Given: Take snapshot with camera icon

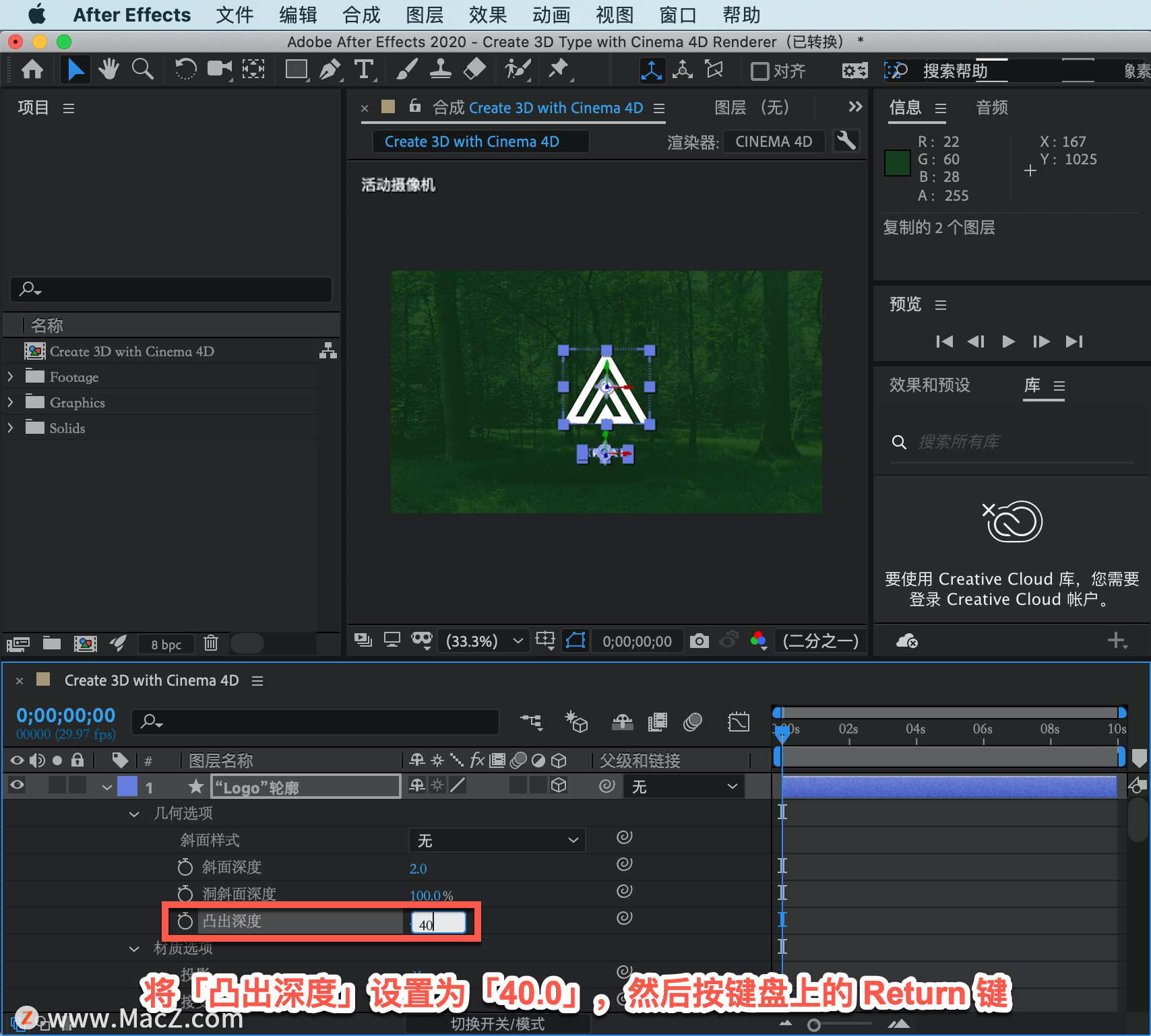Looking at the screenshot, I should 699,641.
